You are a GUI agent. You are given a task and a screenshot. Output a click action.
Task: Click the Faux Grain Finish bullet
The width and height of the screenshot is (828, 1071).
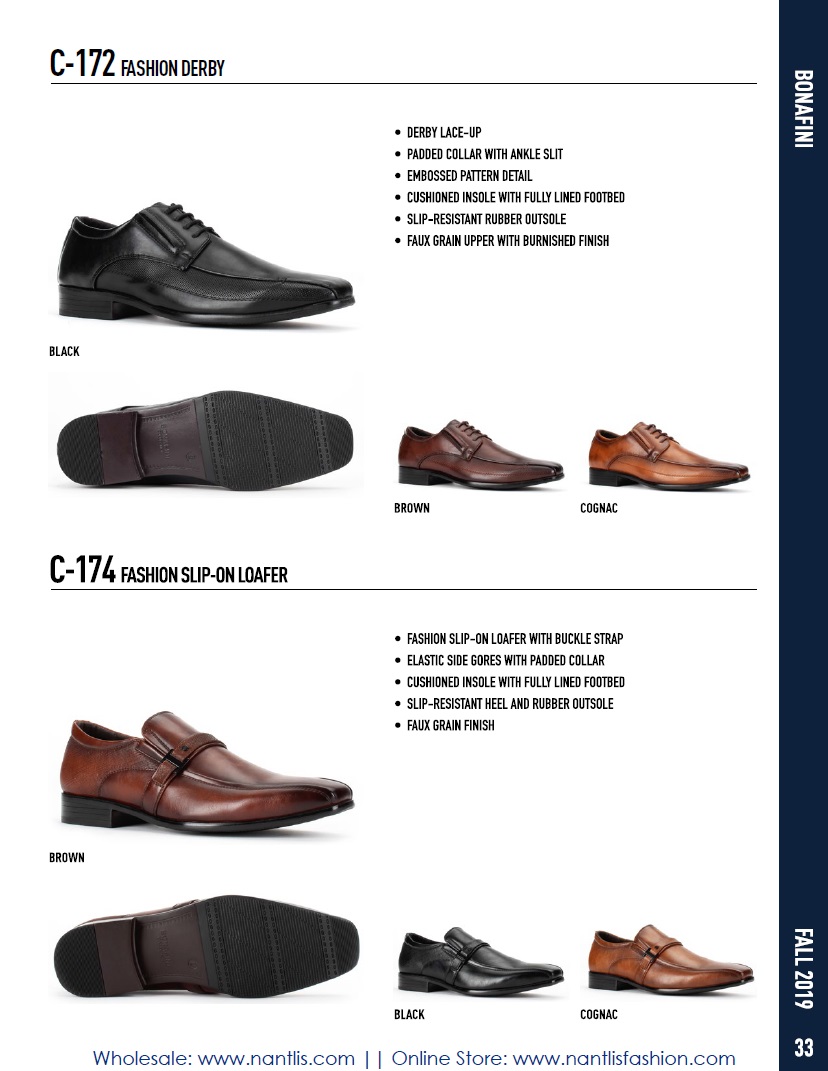[x=450, y=725]
